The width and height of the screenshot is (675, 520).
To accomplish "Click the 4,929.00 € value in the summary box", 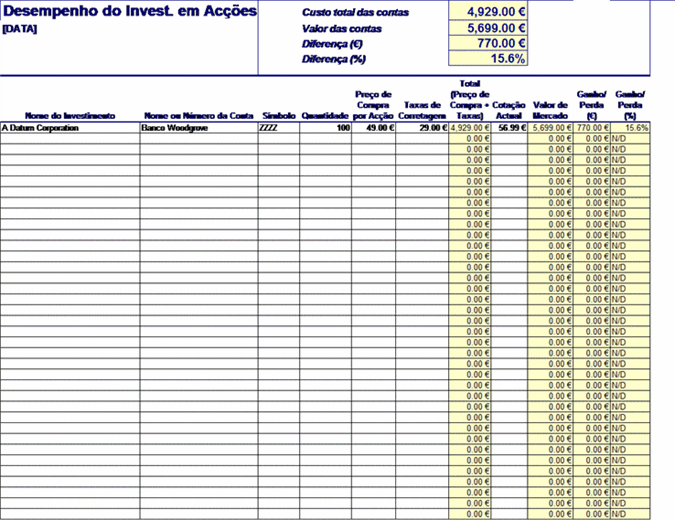I will (x=488, y=11).
